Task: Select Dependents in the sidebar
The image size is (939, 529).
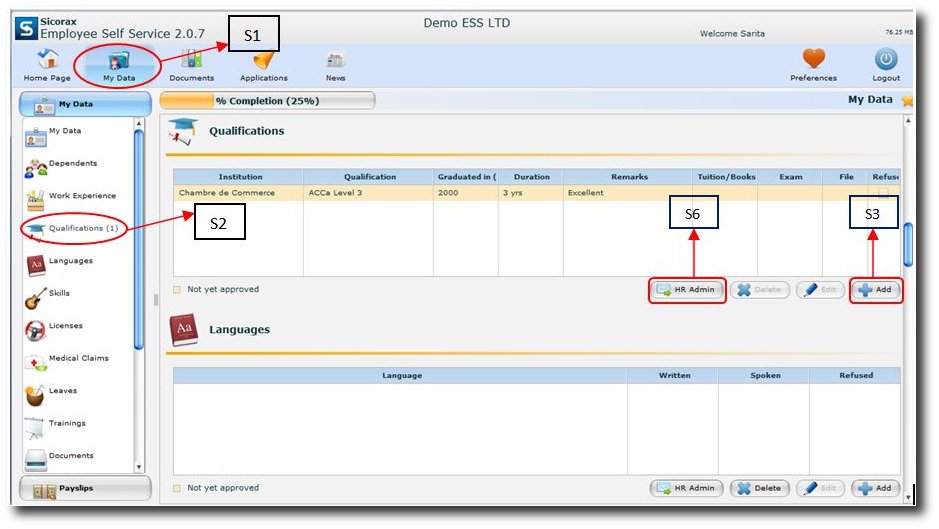Action: (72, 164)
